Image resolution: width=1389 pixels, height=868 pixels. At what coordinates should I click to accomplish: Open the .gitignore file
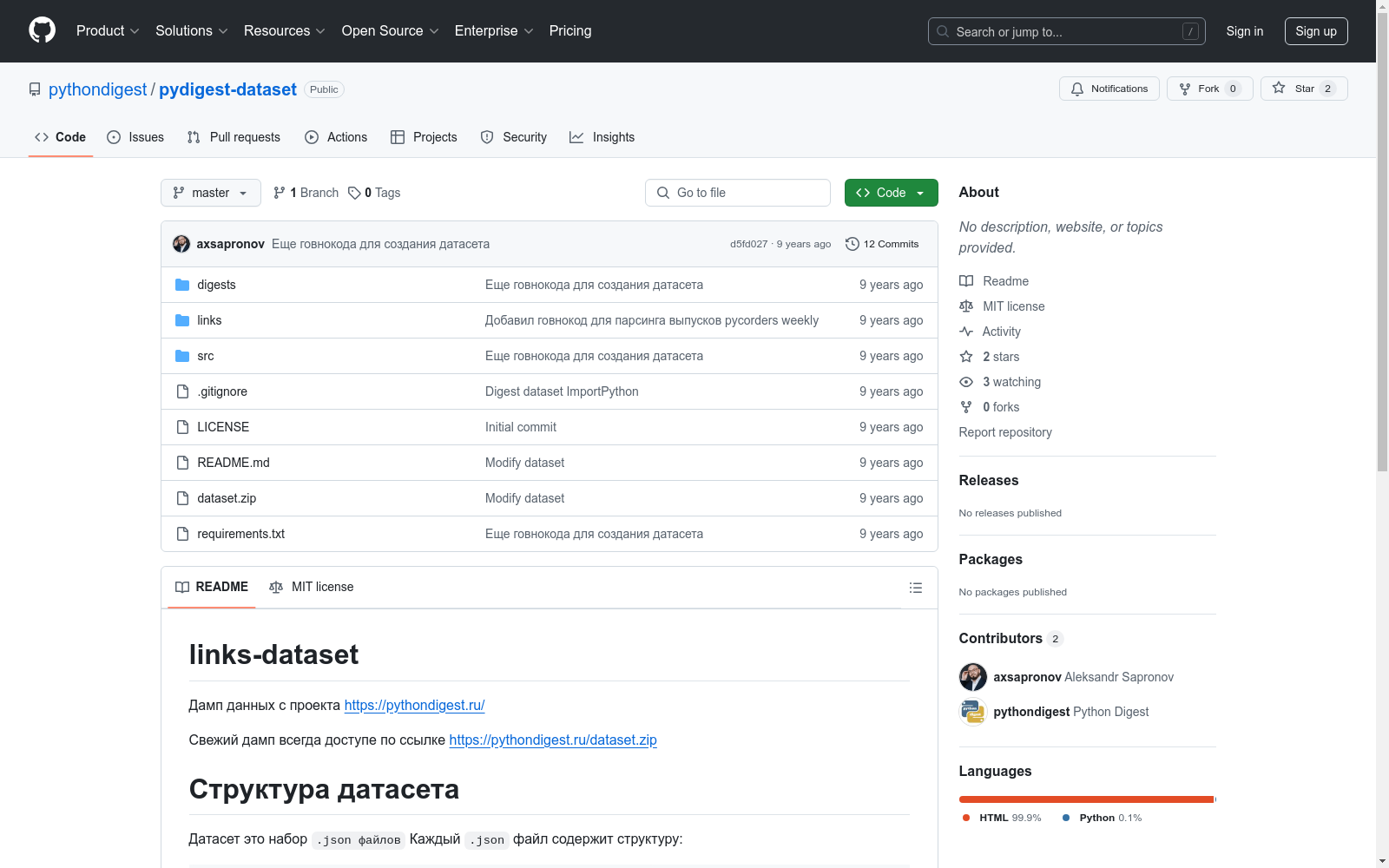pos(222,391)
